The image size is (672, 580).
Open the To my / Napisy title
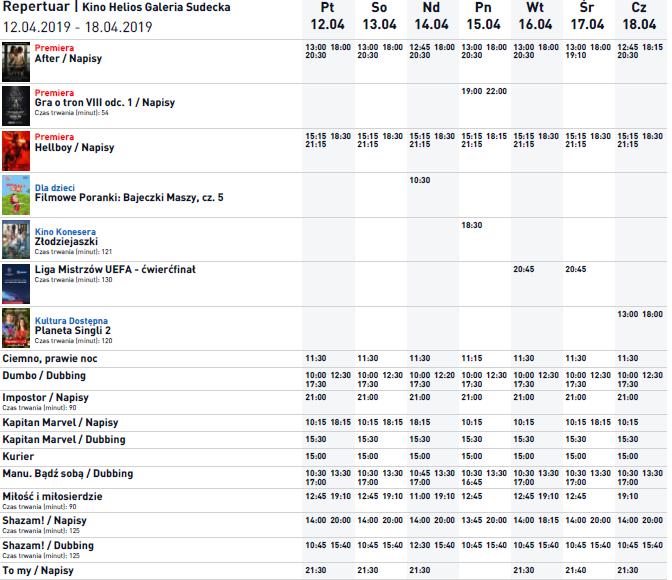pyautogui.click(x=38, y=571)
